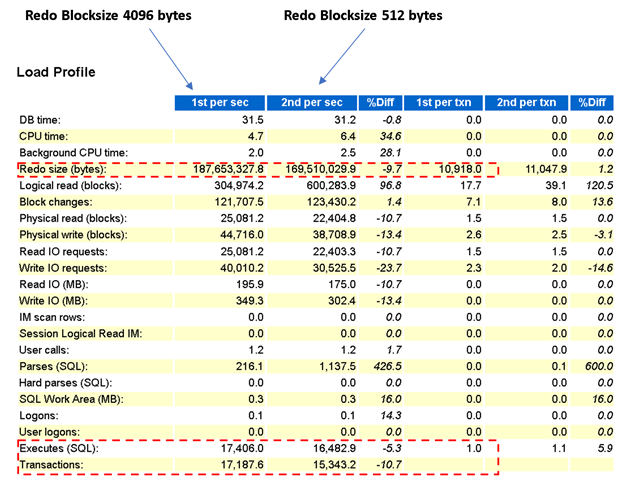Click the "Redo Blocksize 512 bytes" annotation

(363, 16)
